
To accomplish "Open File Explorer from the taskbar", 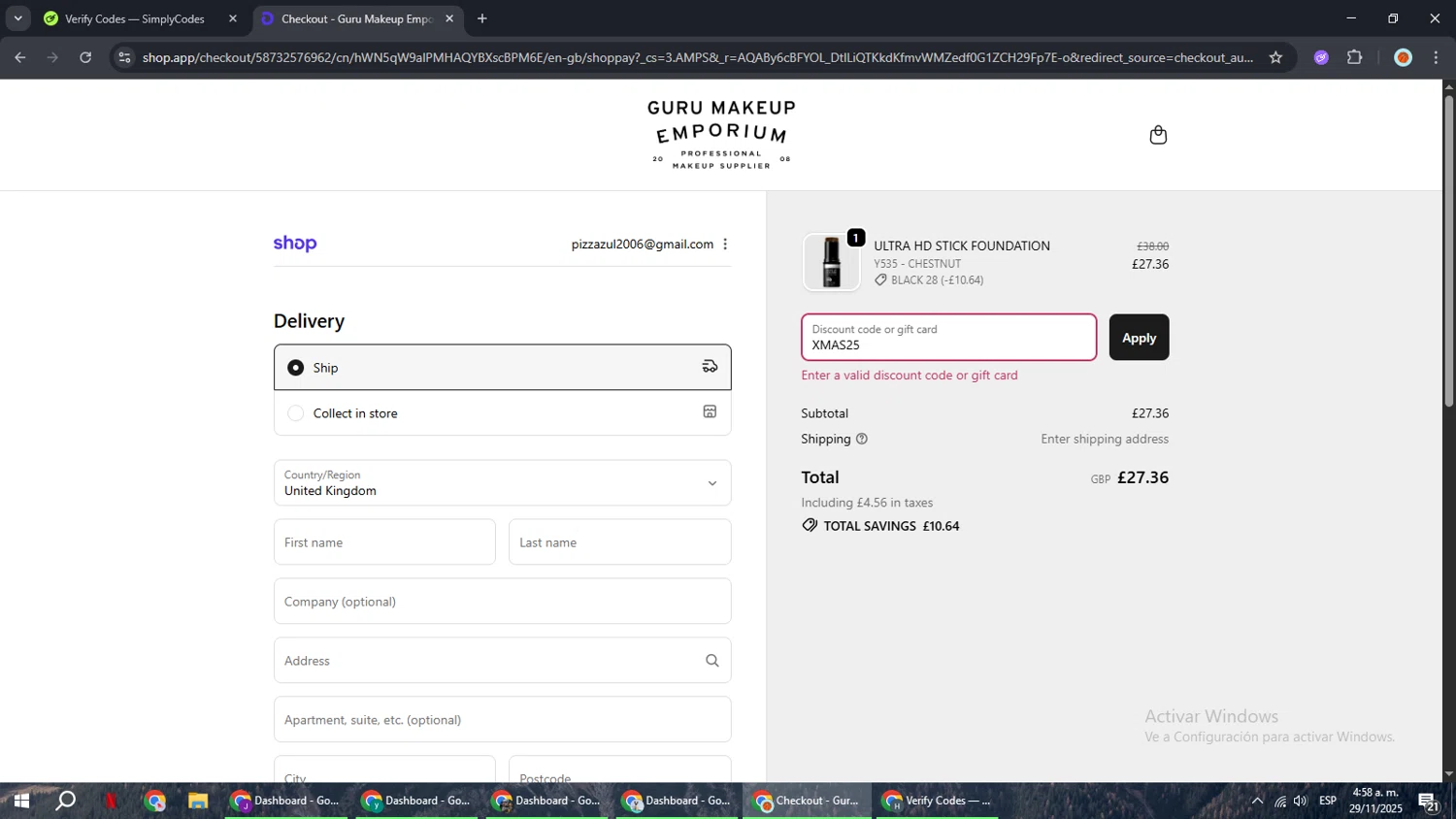I will (x=198, y=801).
